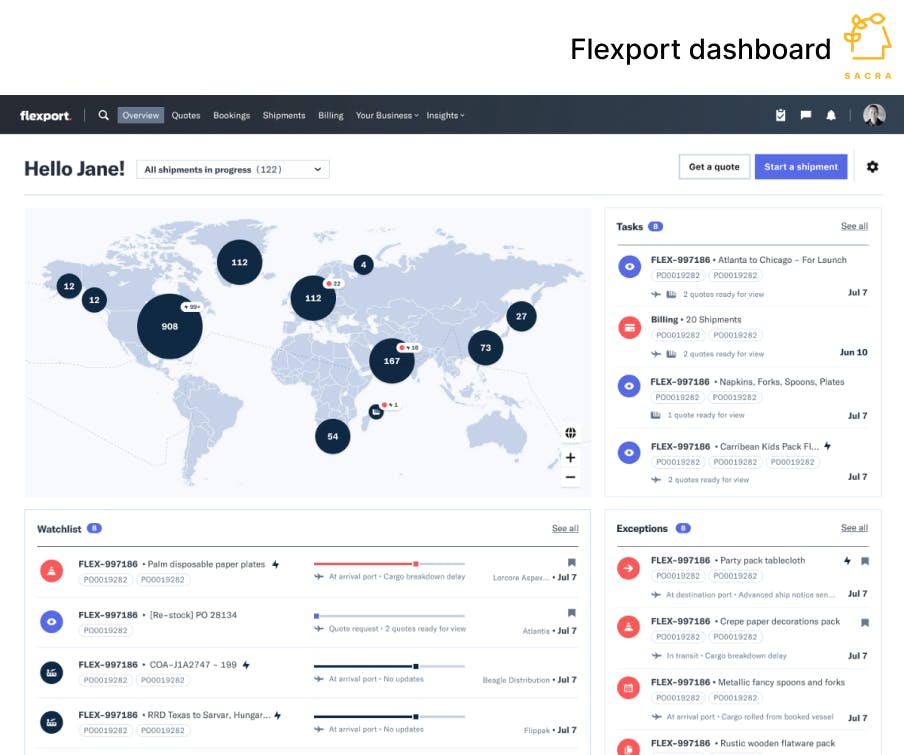Toggle bookmark on Crepe paper decorations pack
The image size is (904, 755).
point(865,622)
